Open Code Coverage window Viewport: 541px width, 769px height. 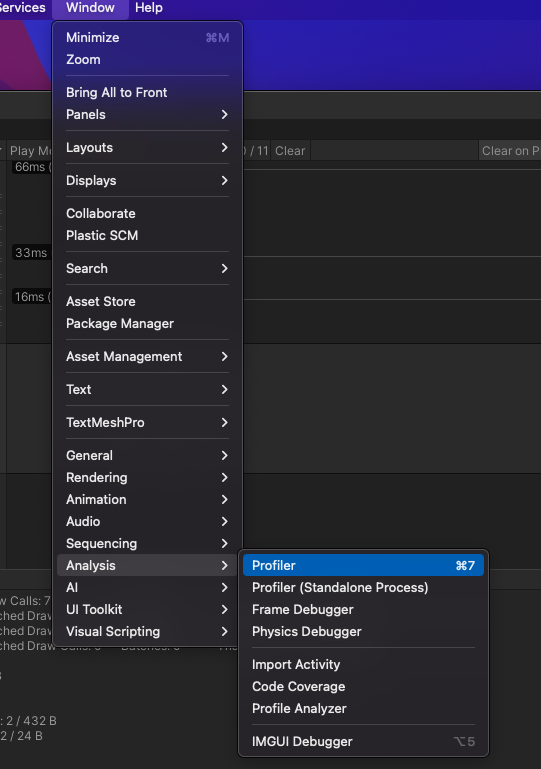tap(363, 686)
